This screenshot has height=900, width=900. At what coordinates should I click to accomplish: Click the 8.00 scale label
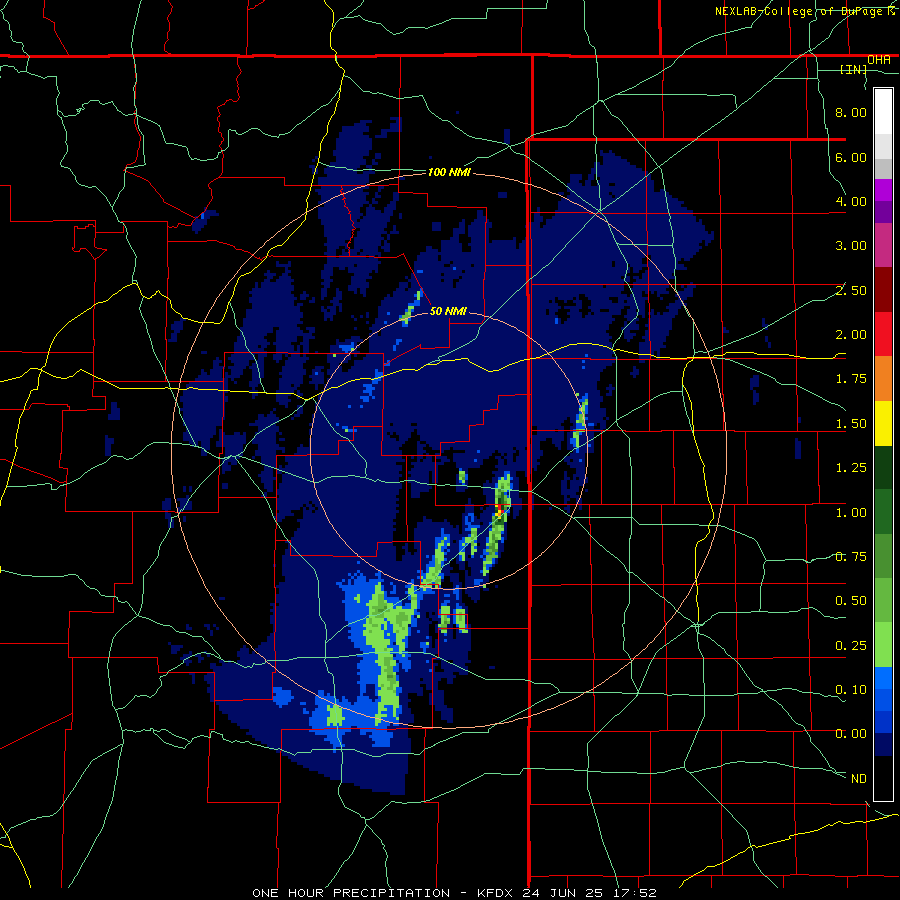tap(851, 112)
